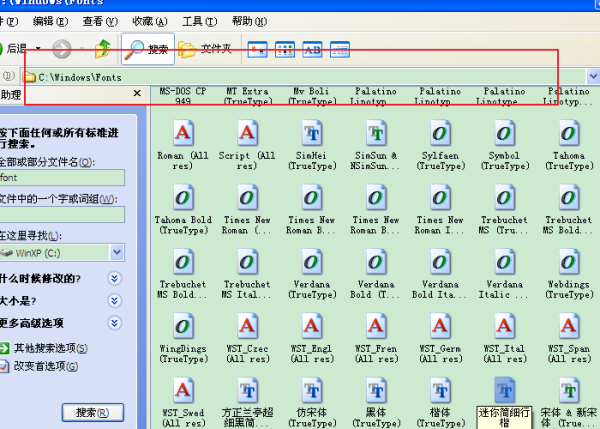The width and height of the screenshot is (600, 429).
Task: Click the word or phrase field
Action: point(62,214)
